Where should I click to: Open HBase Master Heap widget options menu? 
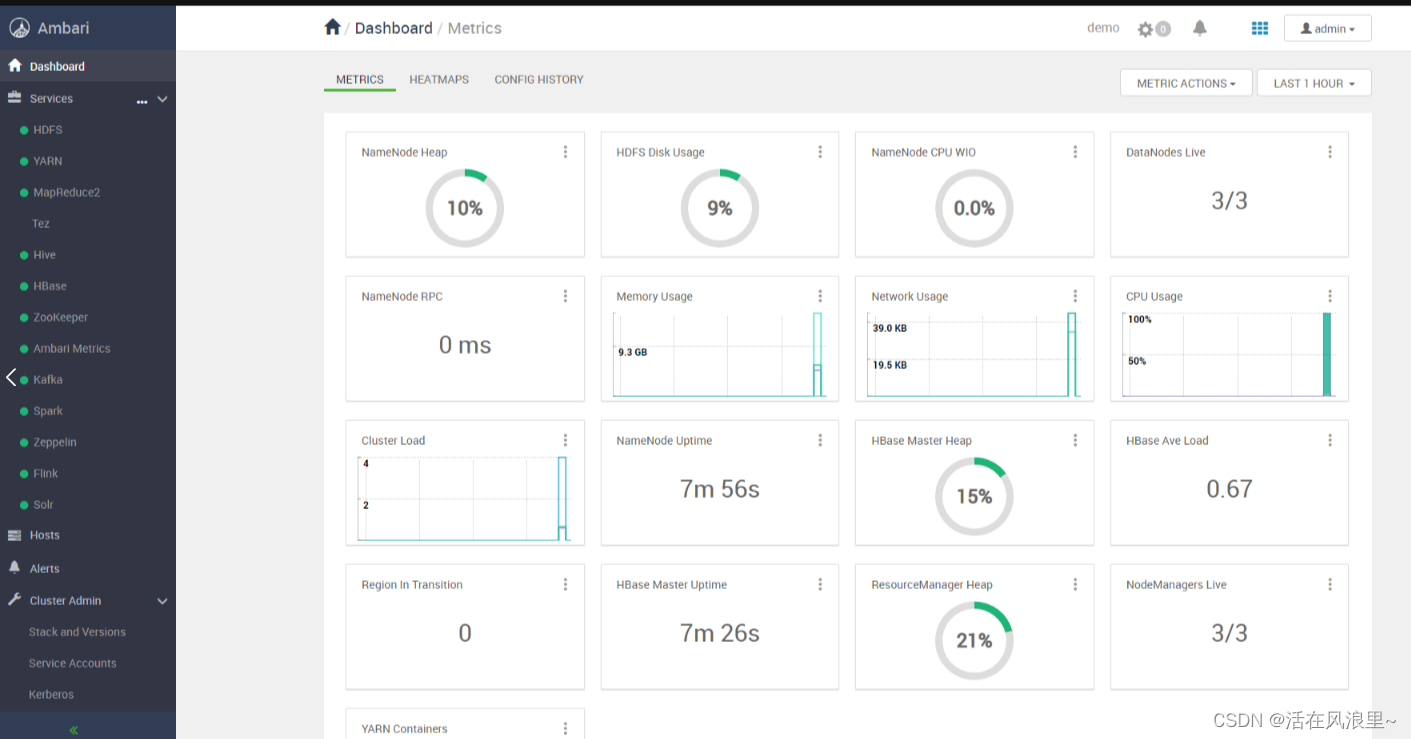pos(1075,440)
